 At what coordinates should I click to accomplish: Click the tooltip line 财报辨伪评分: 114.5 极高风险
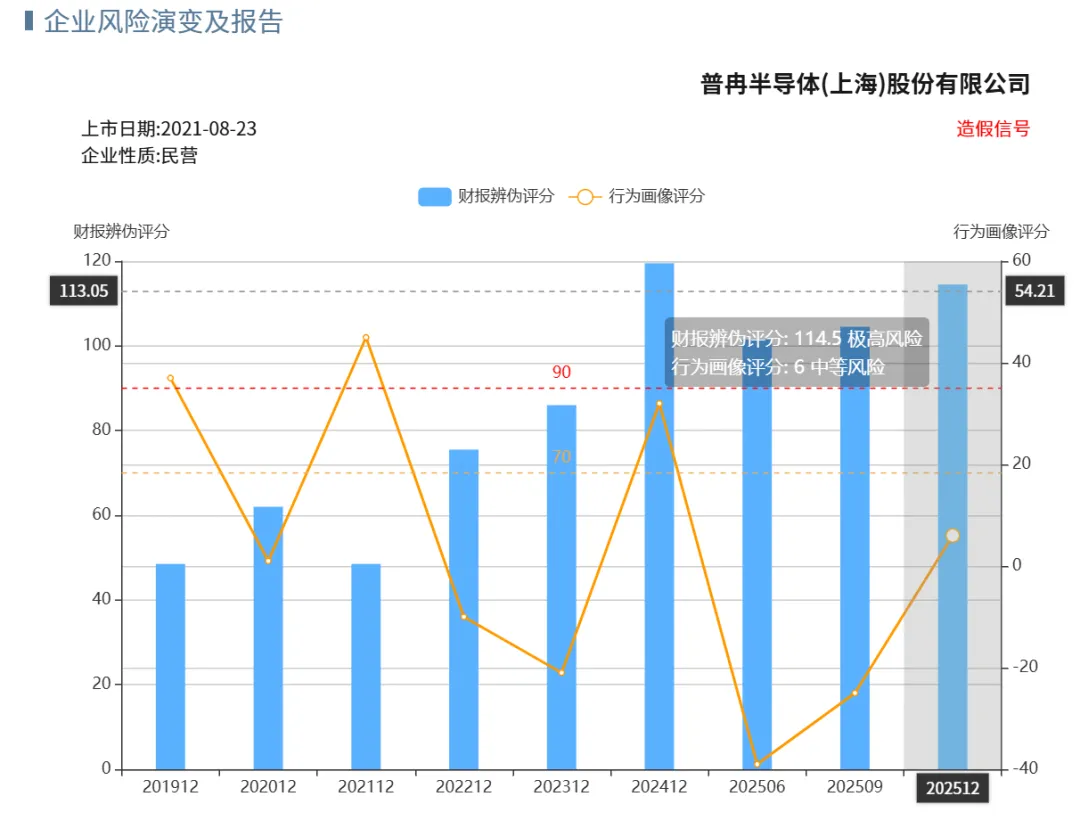(797, 339)
